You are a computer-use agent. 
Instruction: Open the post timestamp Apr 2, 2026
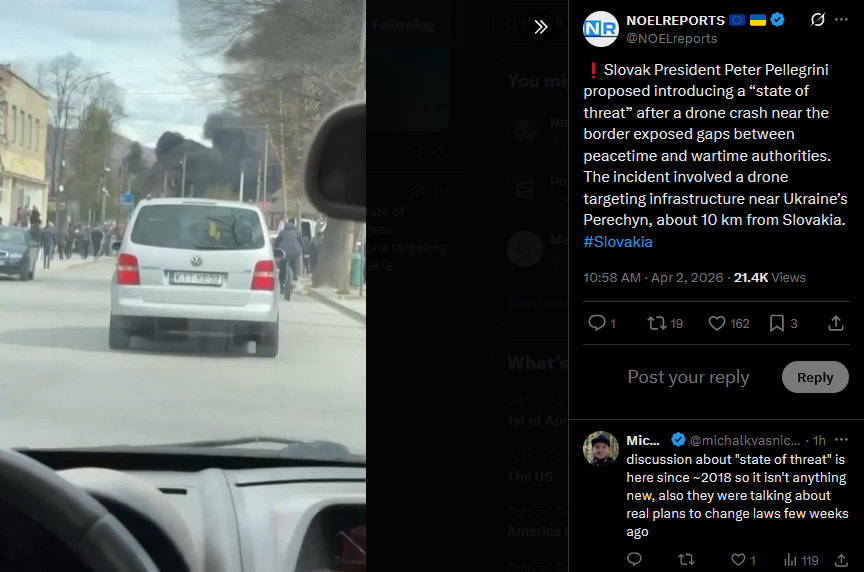pyautogui.click(x=653, y=278)
